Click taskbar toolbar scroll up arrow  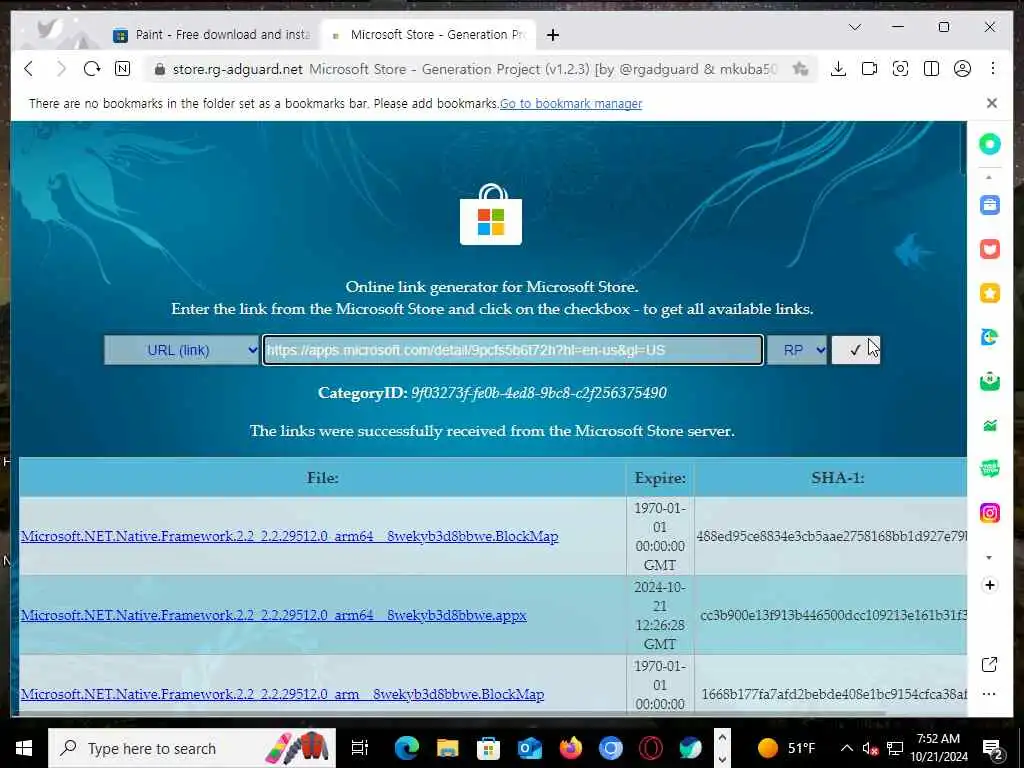(722, 737)
